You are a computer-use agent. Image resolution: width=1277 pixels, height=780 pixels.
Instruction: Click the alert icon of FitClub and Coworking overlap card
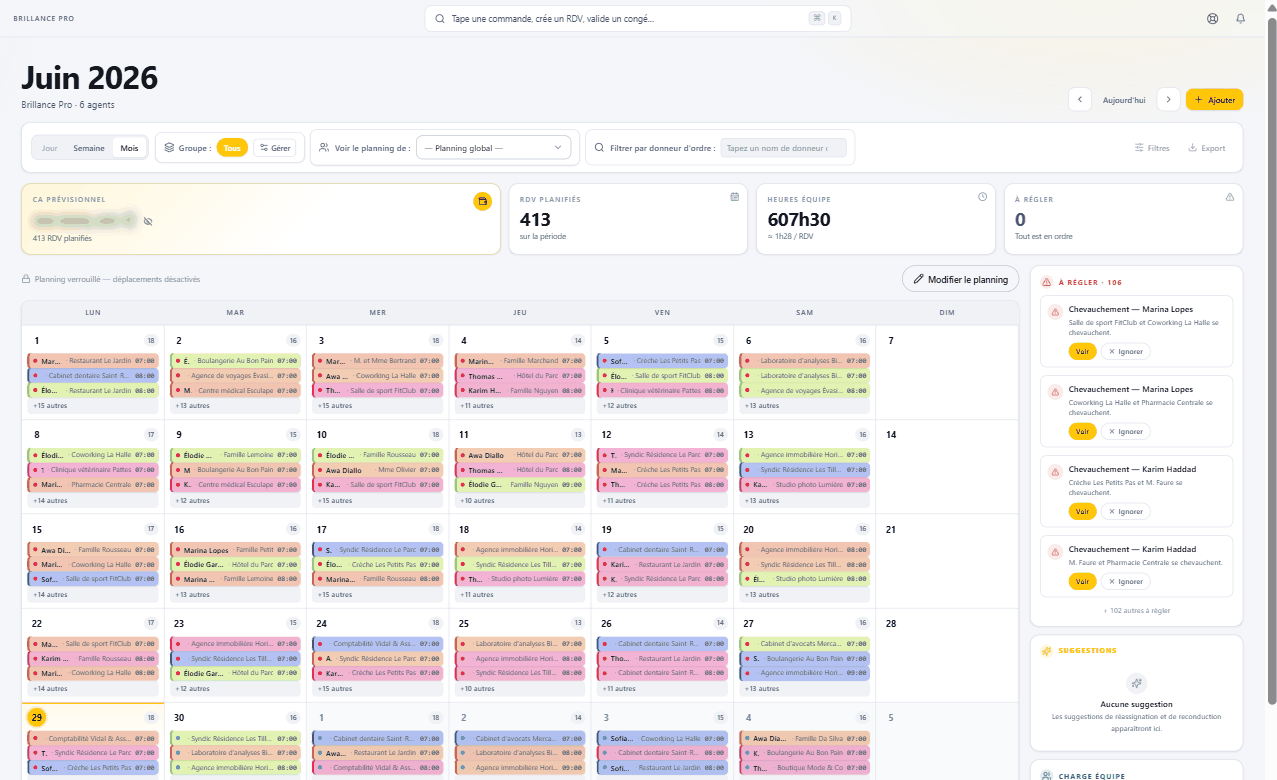(1054, 312)
